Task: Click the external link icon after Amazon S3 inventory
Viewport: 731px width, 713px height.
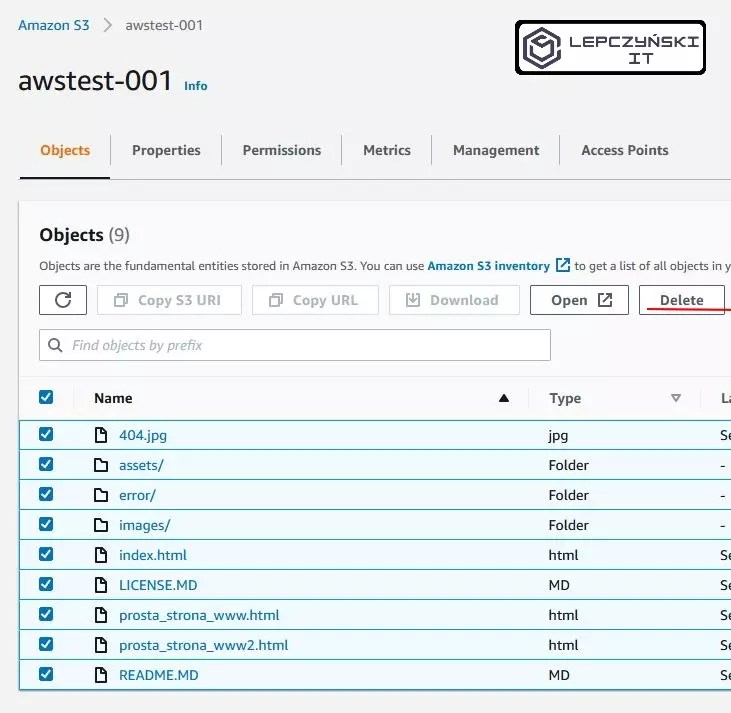Action: pos(563,265)
